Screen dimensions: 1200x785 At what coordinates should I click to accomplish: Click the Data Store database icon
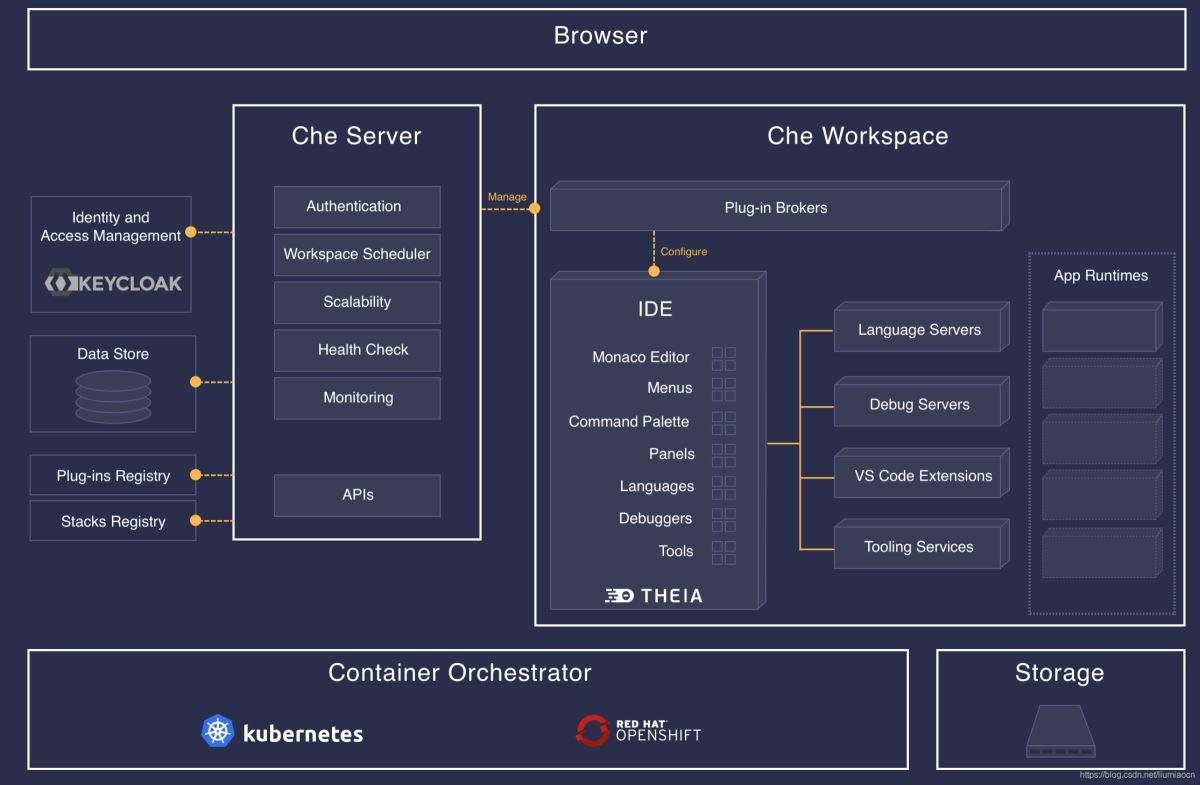tap(113, 397)
